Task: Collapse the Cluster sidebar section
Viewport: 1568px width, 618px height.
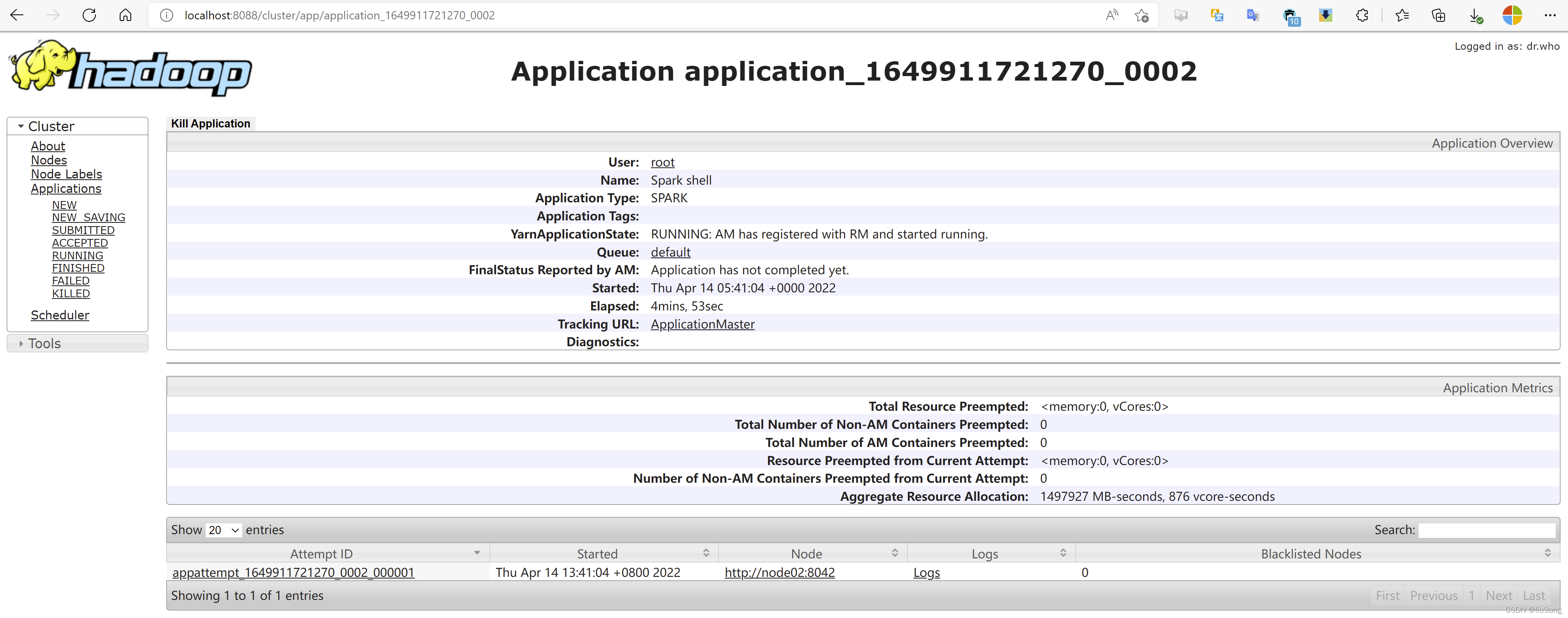Action: [x=77, y=126]
